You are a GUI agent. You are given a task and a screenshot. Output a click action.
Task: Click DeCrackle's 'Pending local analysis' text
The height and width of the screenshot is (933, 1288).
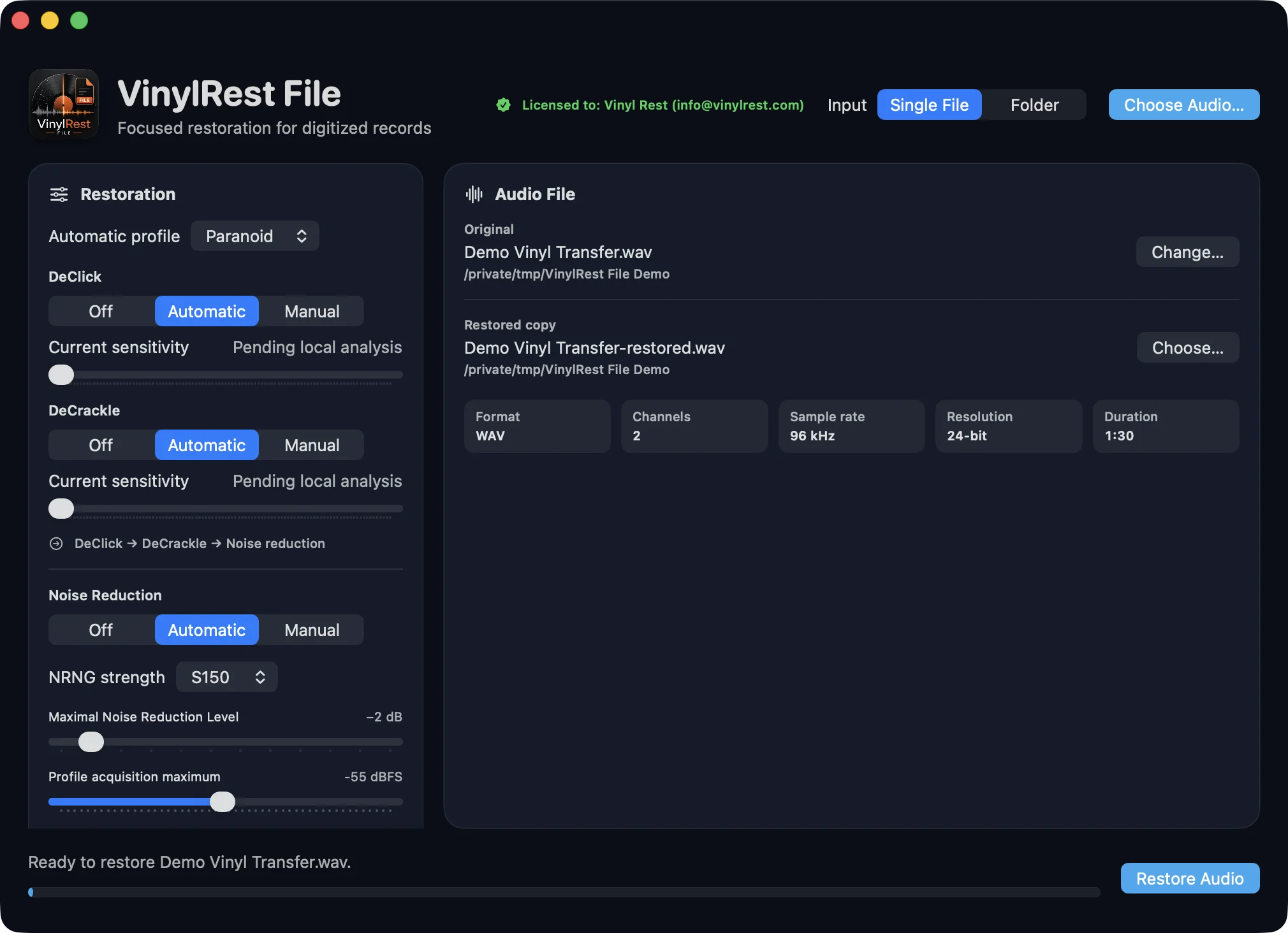[317, 481]
